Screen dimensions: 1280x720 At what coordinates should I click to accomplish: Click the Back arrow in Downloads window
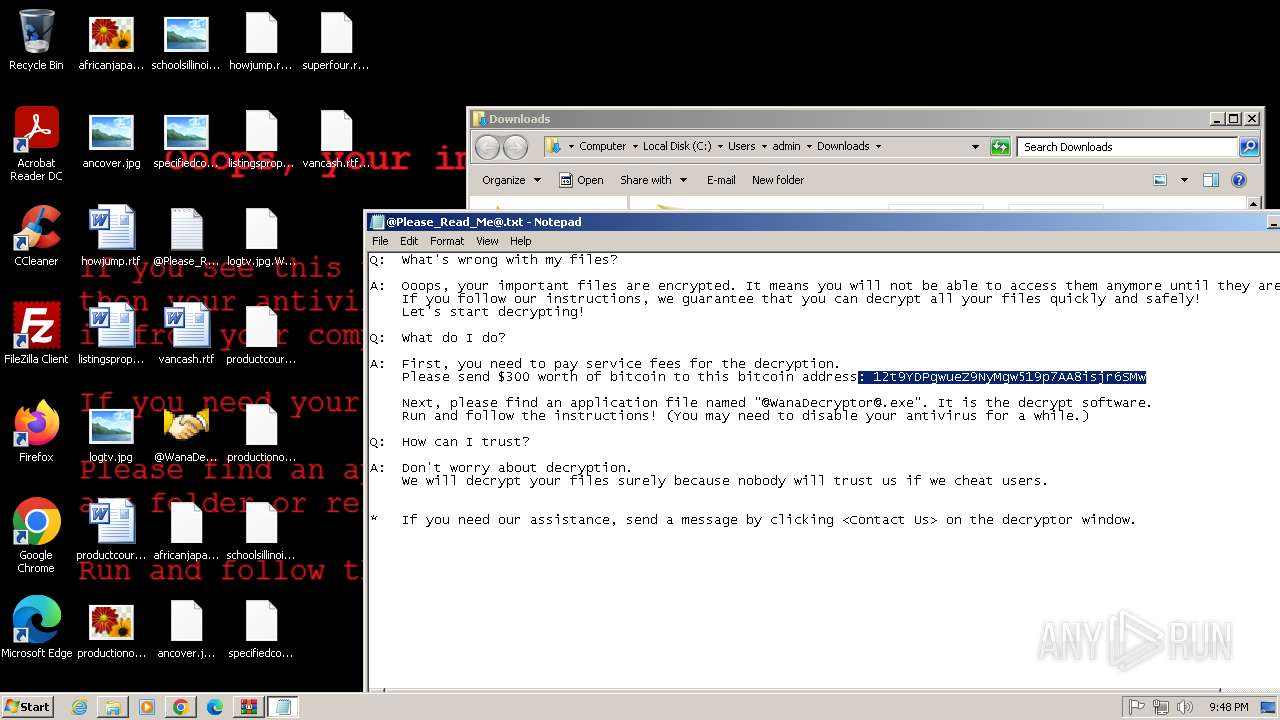[487, 147]
